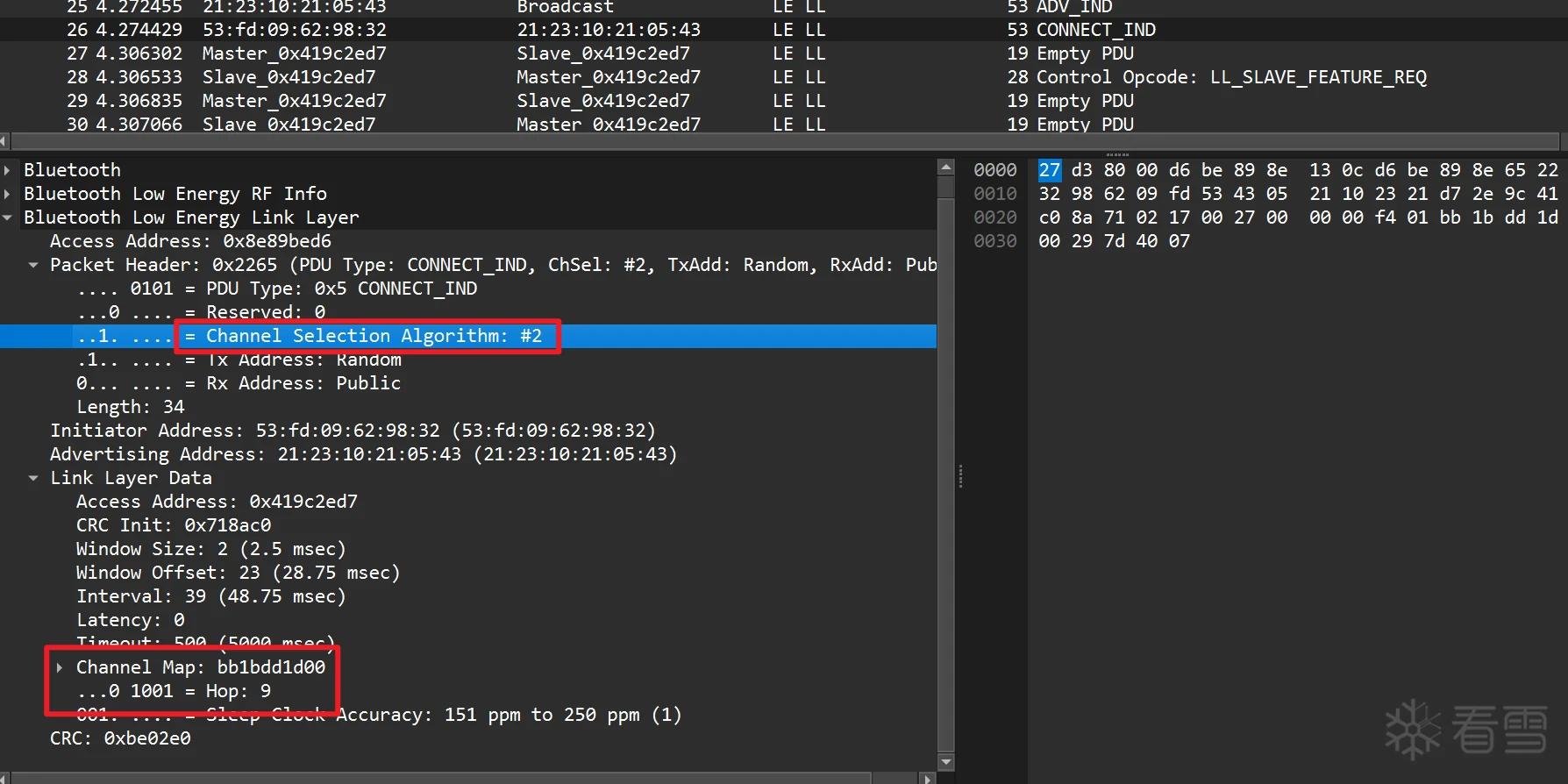Collapse Bluetooth Low Energy Link Layer node
The height and width of the screenshot is (784, 1568).
point(7,217)
